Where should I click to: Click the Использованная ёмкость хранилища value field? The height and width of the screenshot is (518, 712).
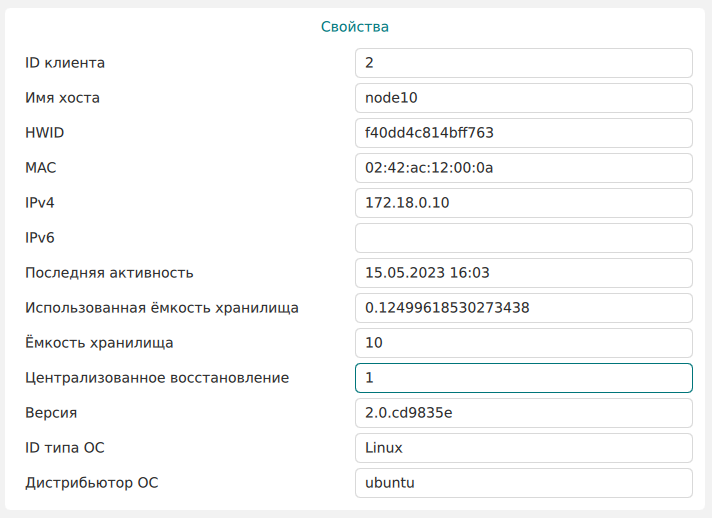click(x=523, y=308)
